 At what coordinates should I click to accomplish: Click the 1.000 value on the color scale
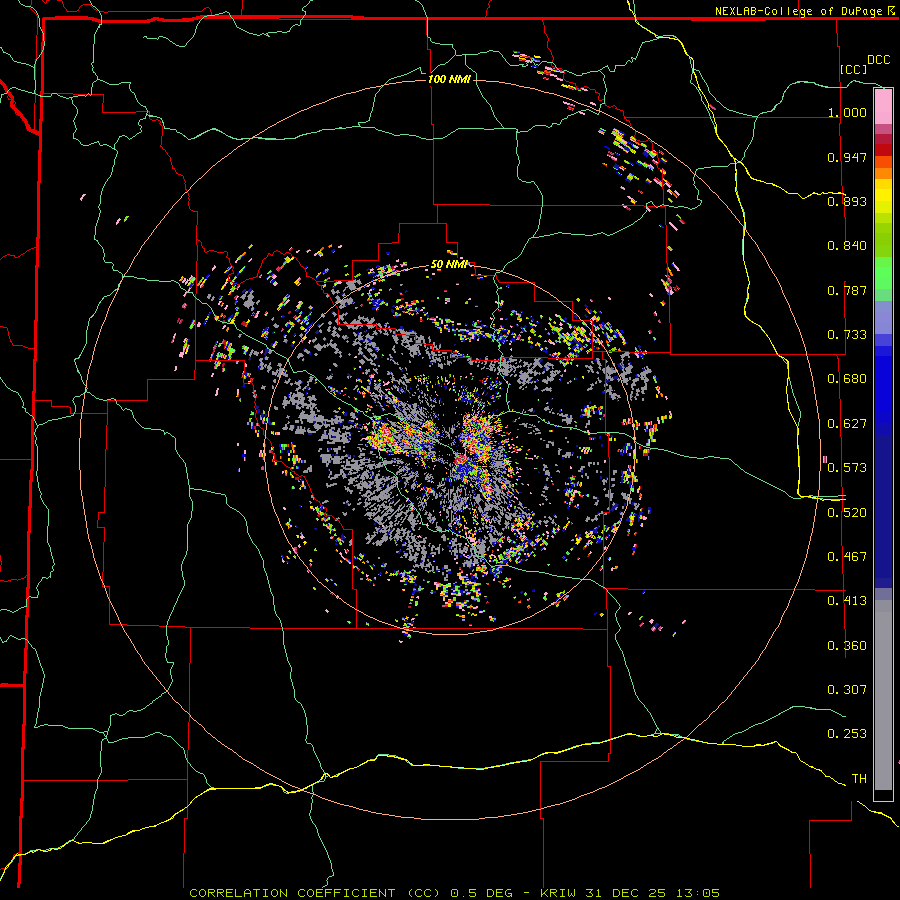(847, 112)
